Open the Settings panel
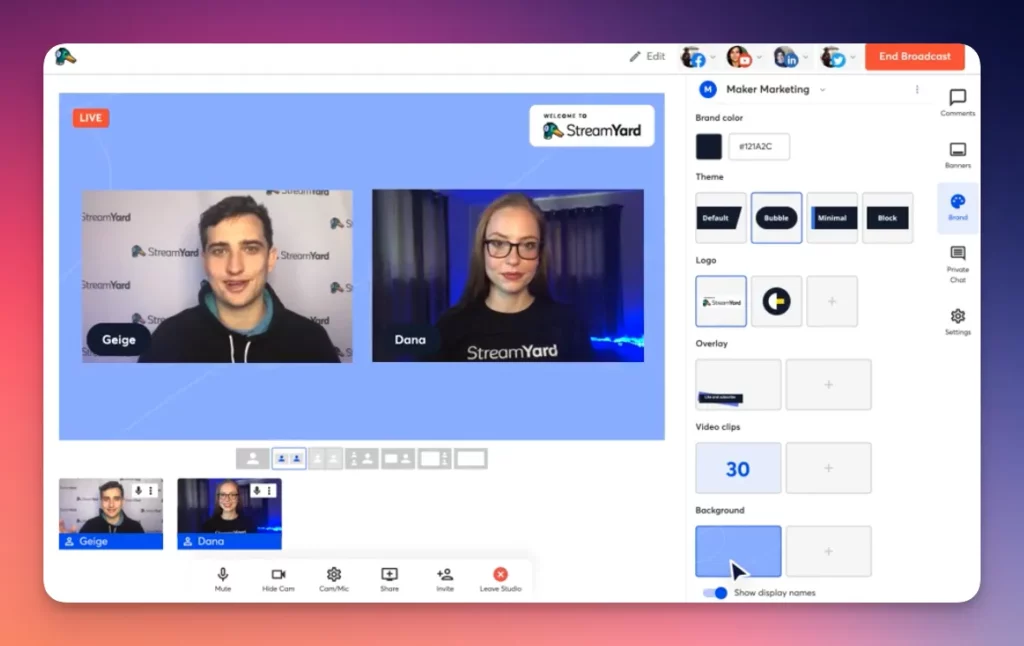The width and height of the screenshot is (1024, 646). (957, 320)
